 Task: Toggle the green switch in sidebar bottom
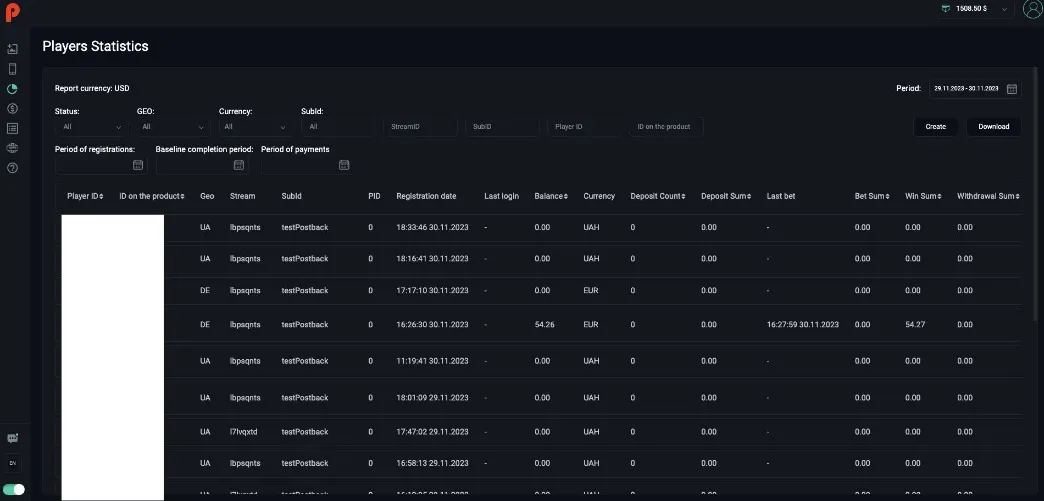tap(13, 489)
